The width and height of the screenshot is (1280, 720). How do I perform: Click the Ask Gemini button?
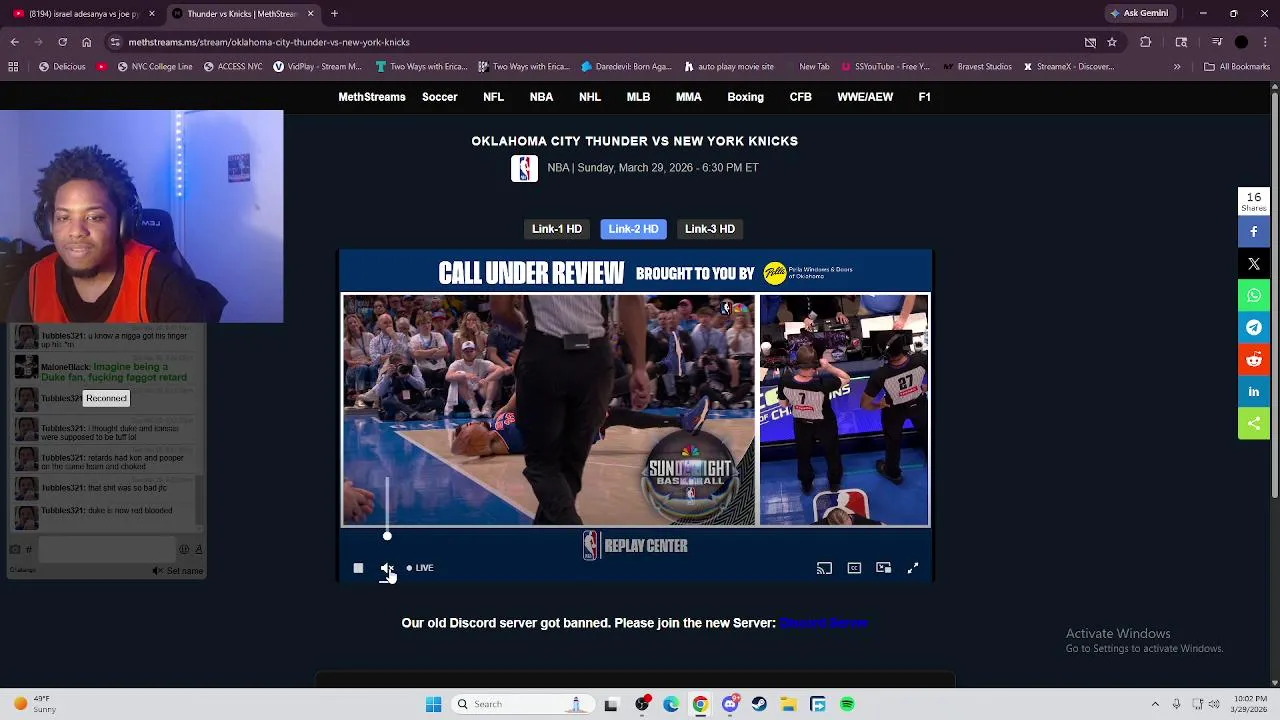(1139, 14)
